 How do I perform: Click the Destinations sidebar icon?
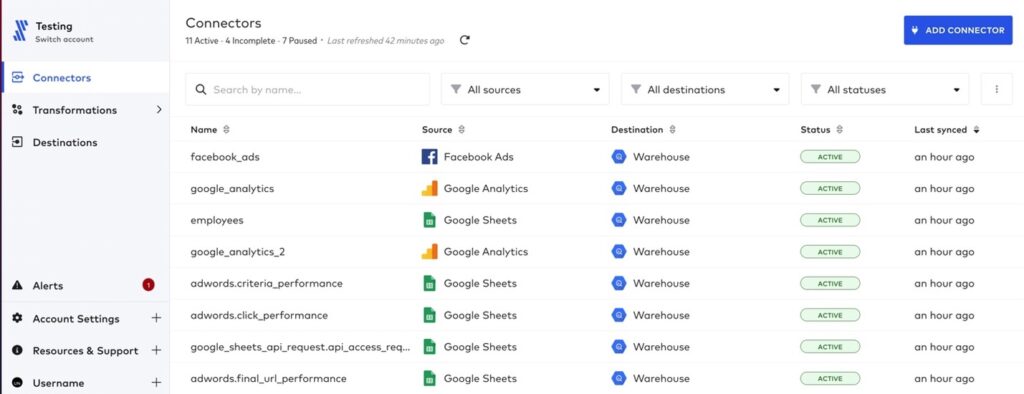coord(18,142)
